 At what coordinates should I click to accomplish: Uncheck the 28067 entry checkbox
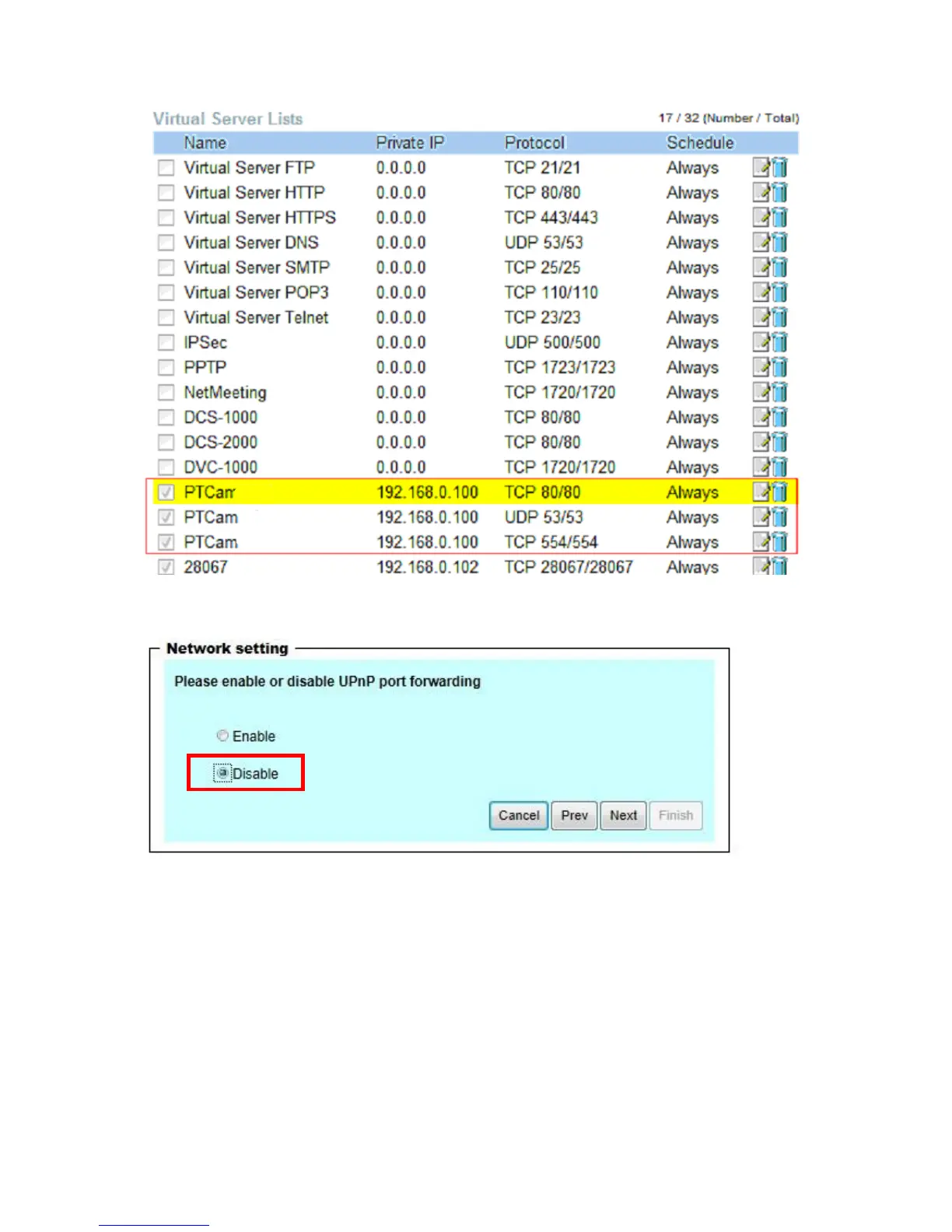coord(166,566)
